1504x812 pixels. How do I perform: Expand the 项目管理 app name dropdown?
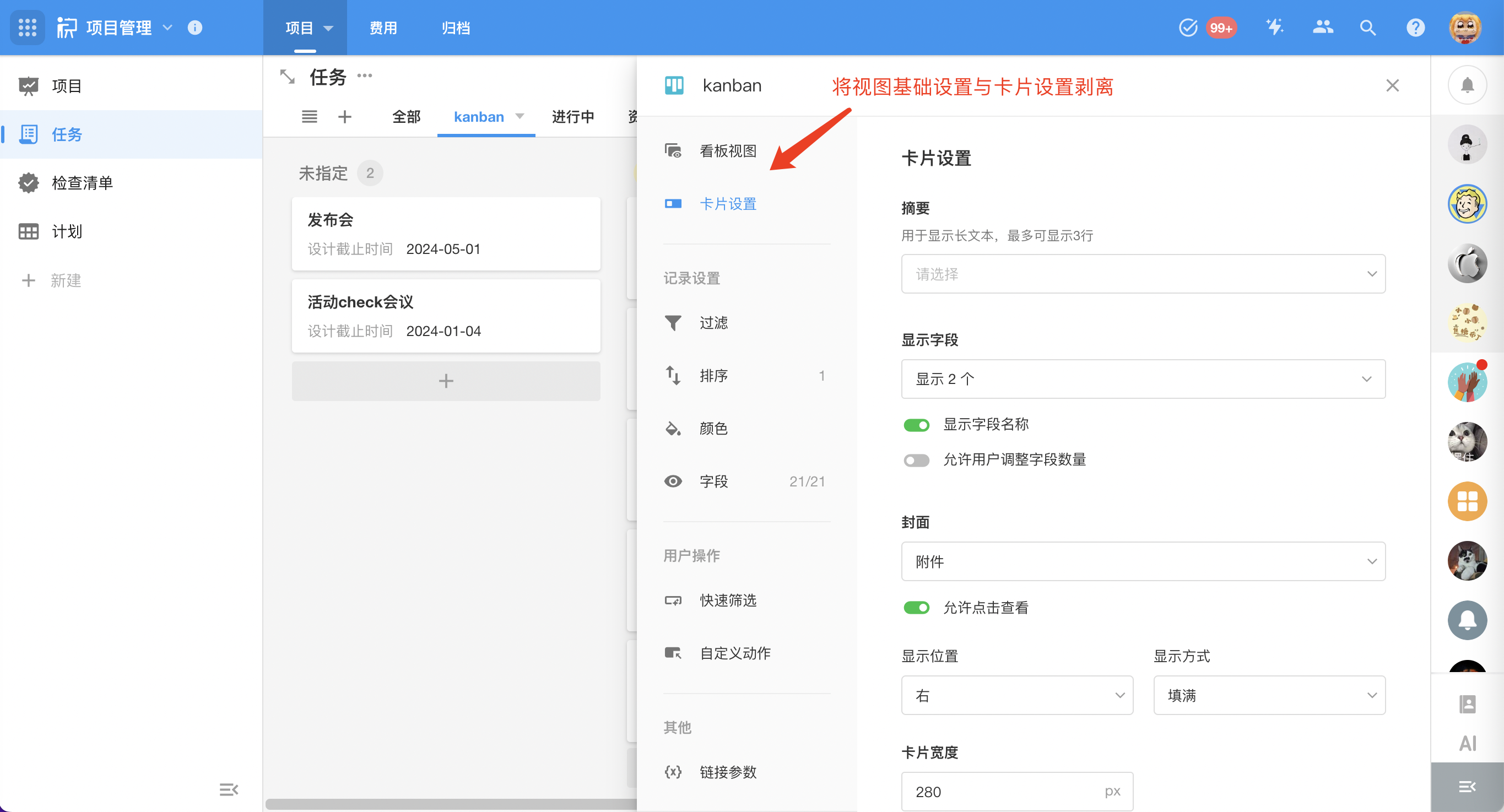click(167, 28)
